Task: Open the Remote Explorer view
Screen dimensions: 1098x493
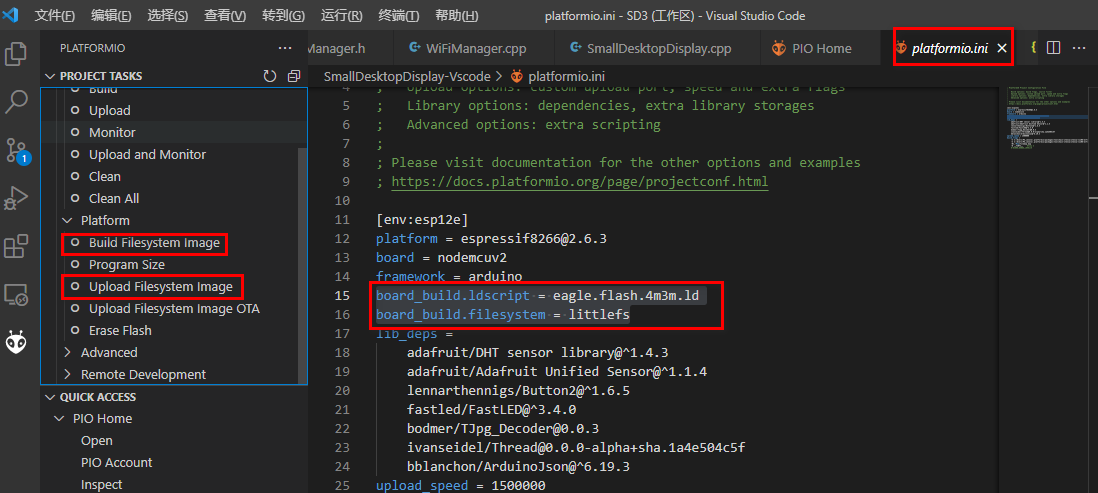Action: pyautogui.click(x=16, y=294)
